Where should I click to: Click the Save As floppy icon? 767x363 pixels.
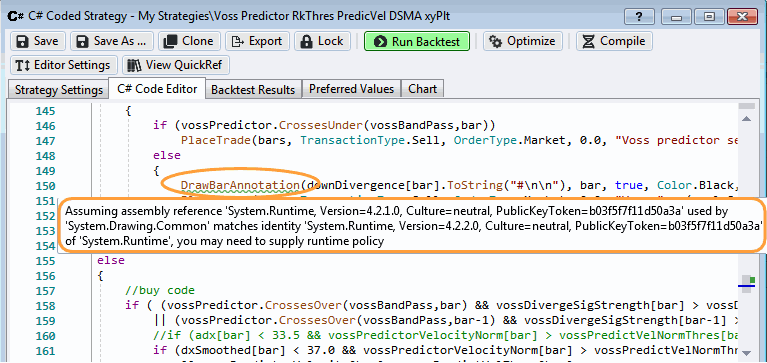coord(83,41)
